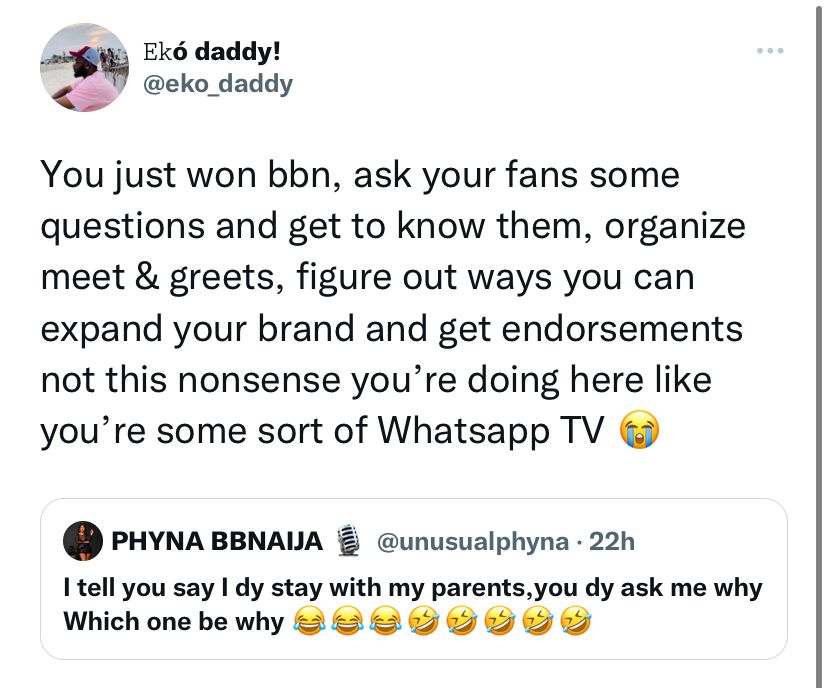The image size is (828, 688).
Task: Click the 'Which one be why' line
Action: (174, 621)
